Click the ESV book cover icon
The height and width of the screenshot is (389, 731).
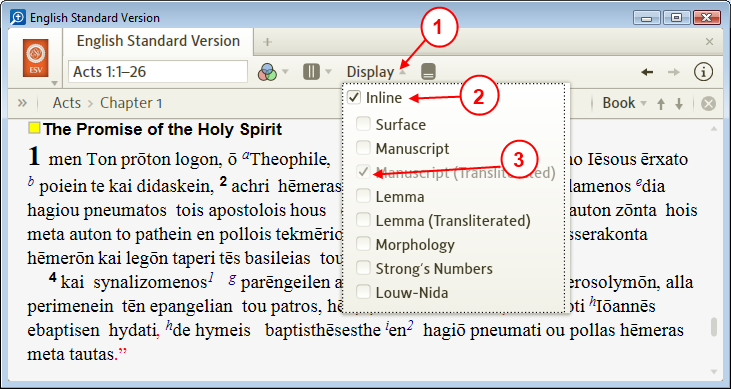point(35,58)
